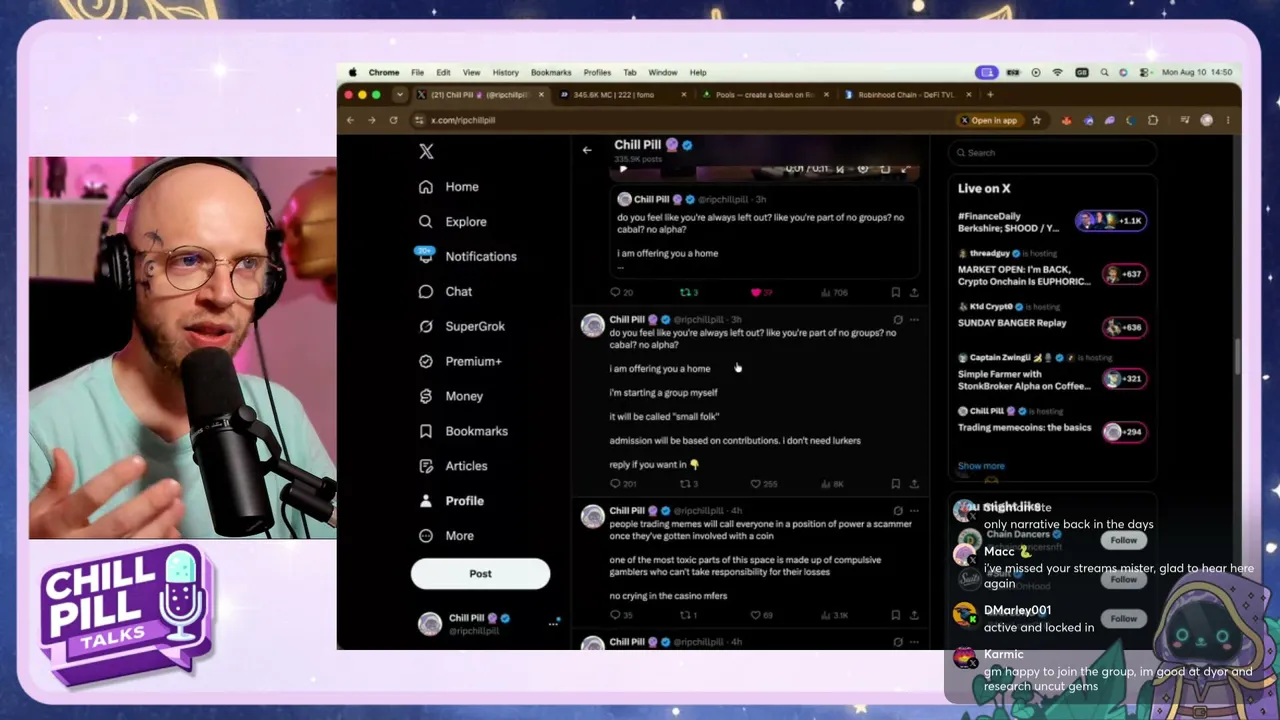Viewport: 1280px width, 720px height.
Task: Open Explore in the X sidebar
Action: (x=453, y=222)
